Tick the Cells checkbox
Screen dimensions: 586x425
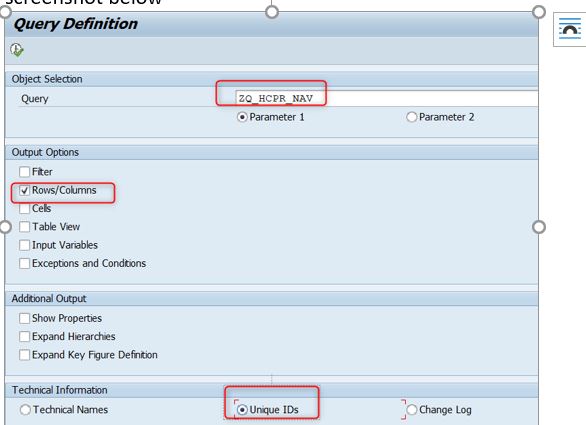click(24, 208)
